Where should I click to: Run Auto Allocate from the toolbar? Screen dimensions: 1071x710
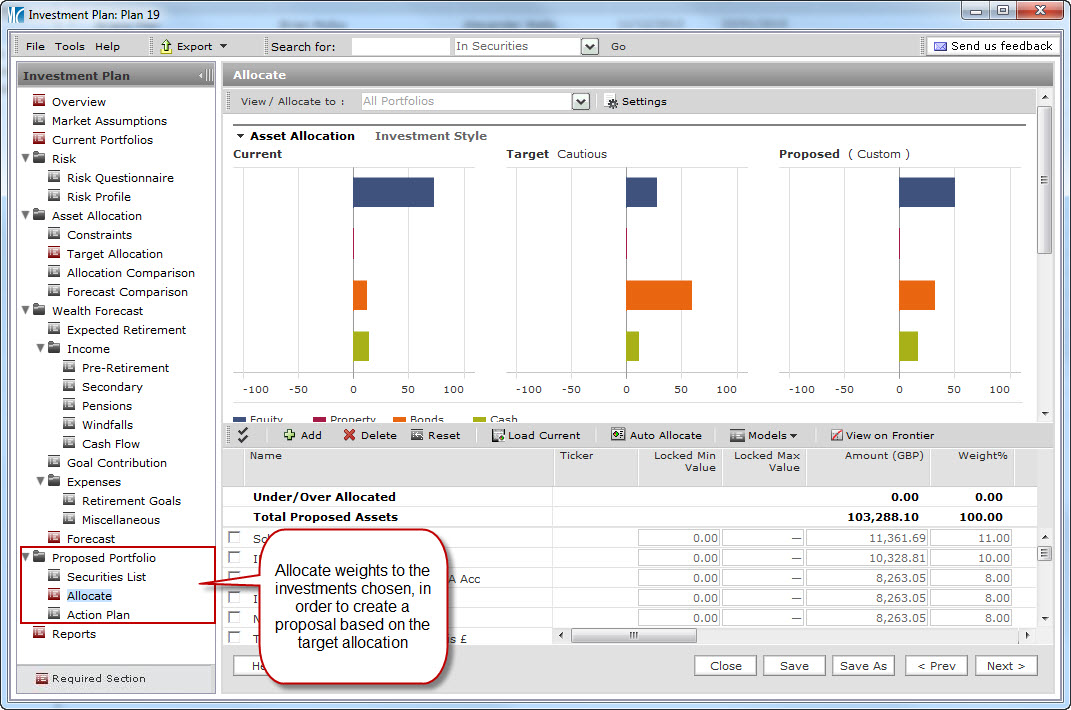coord(618,435)
